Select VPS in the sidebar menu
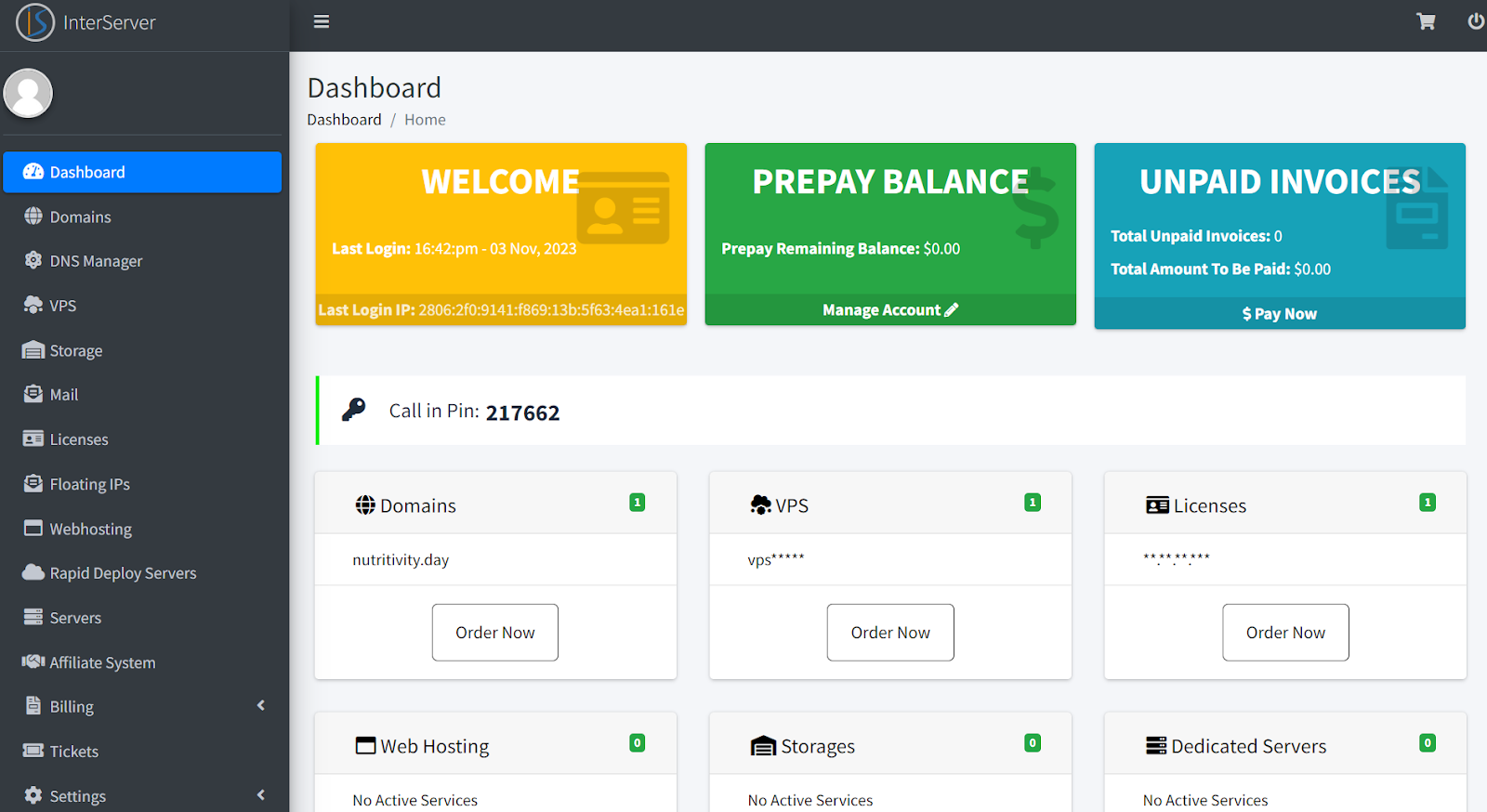The width and height of the screenshot is (1487, 812). tap(142, 306)
